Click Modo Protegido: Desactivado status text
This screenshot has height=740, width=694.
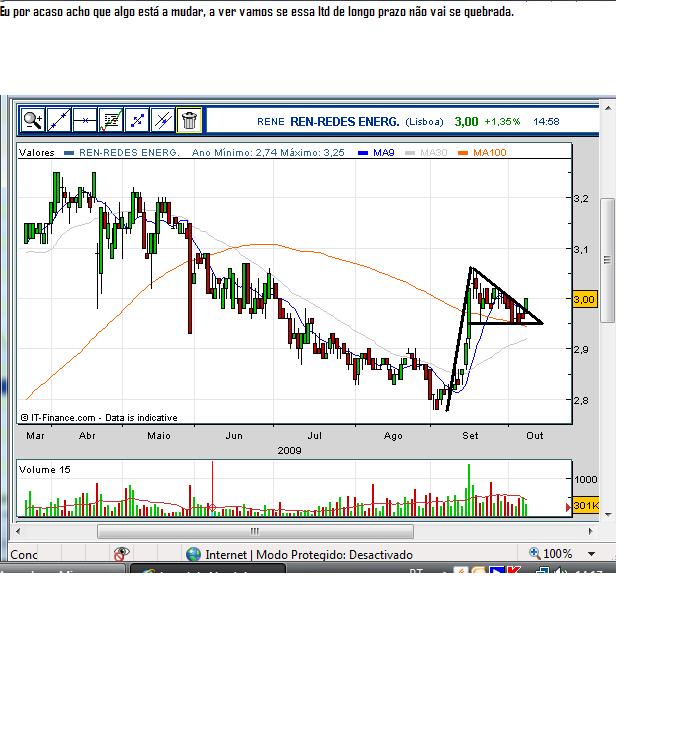[x=334, y=555]
